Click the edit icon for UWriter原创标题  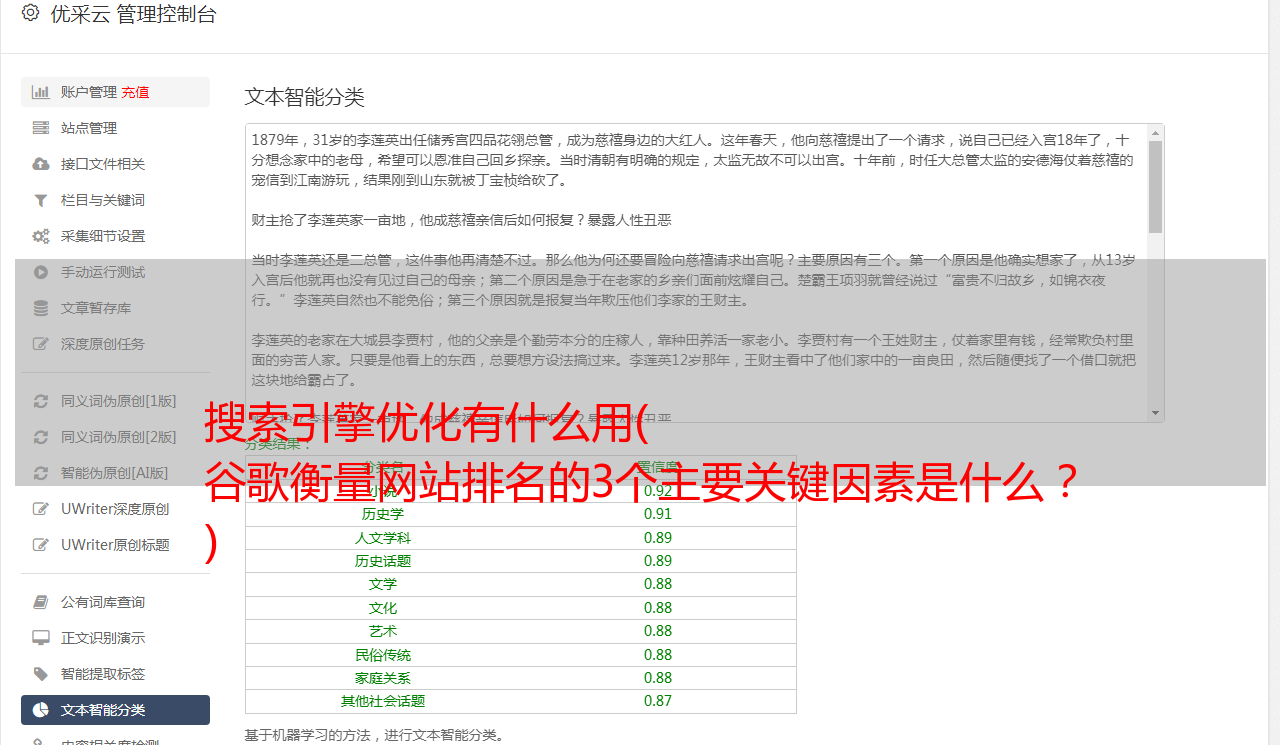click(x=41, y=545)
